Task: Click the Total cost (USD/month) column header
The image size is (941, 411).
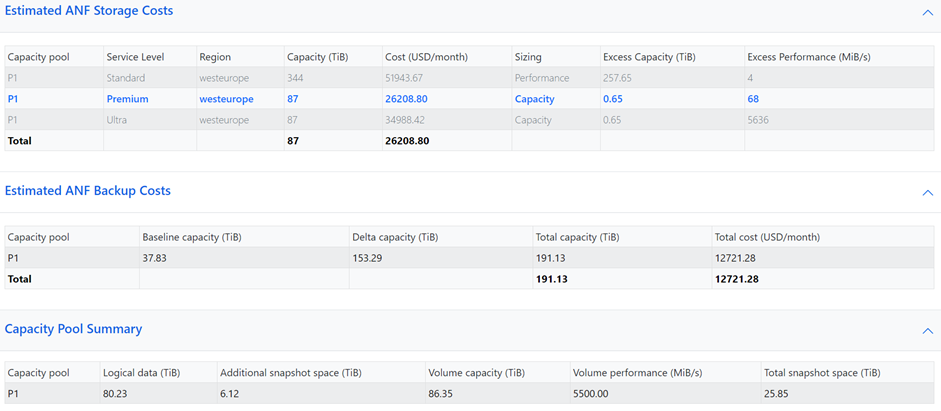Action: pos(768,237)
